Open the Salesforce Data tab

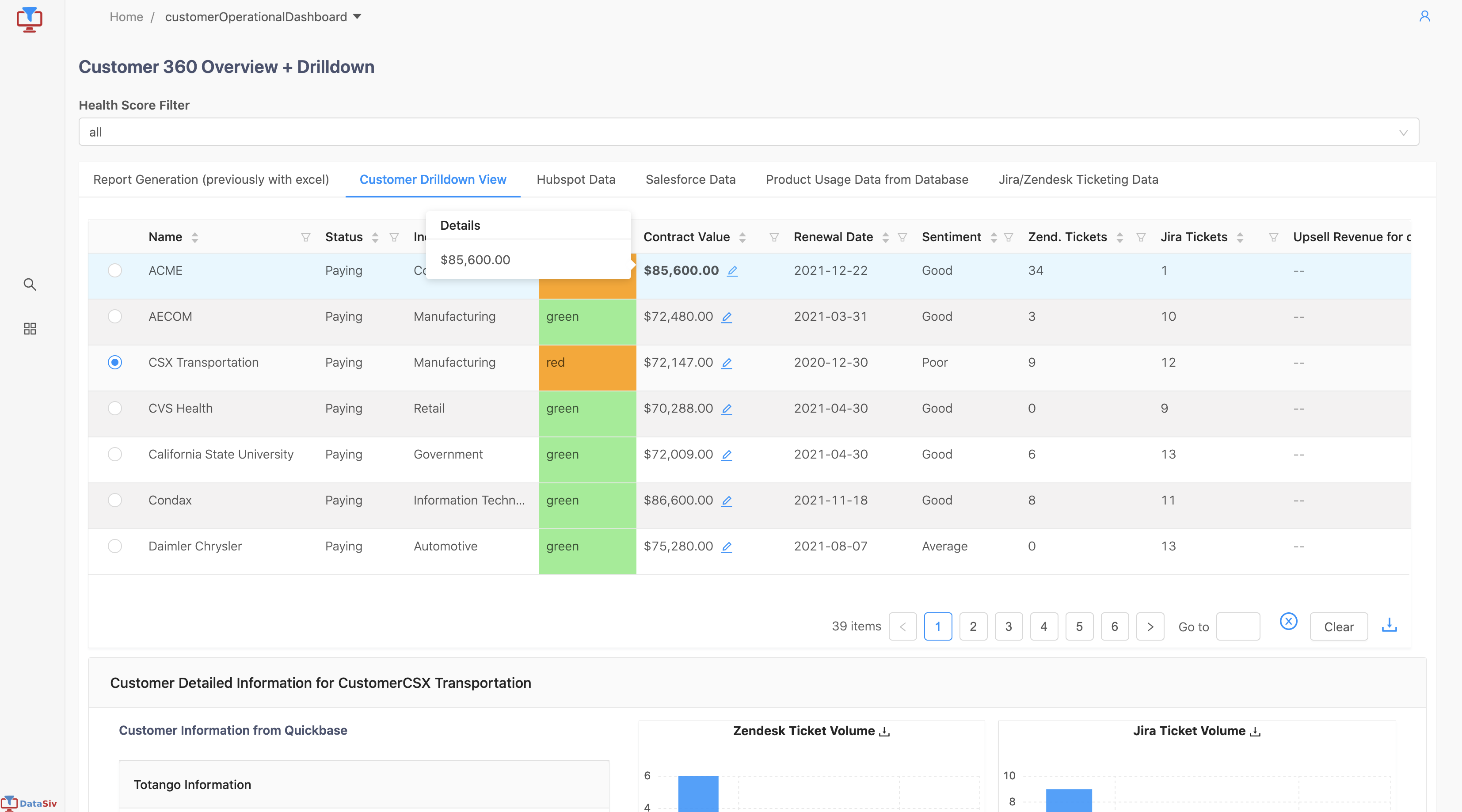(691, 180)
